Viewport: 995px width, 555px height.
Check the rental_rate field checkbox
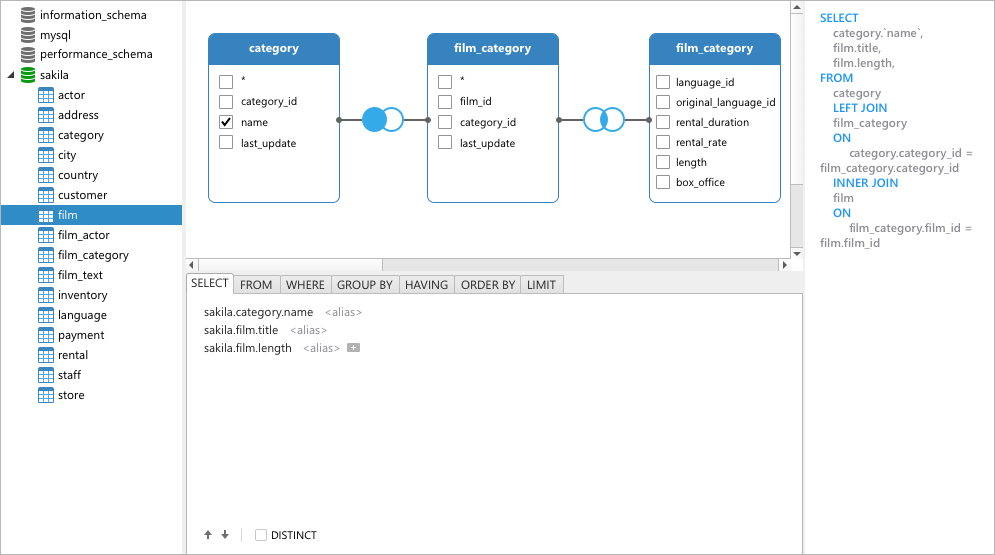pos(663,142)
